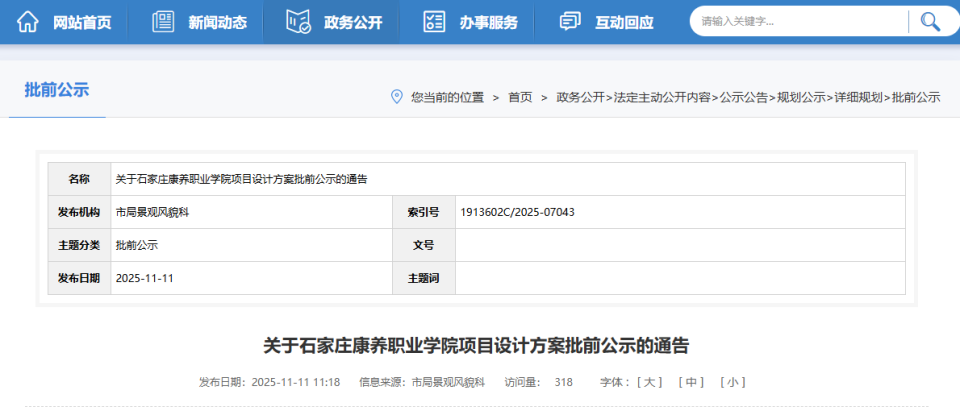This screenshot has width=960, height=407.
Task: Click the chat bubble icon beside 互动回应
Action: (570, 22)
